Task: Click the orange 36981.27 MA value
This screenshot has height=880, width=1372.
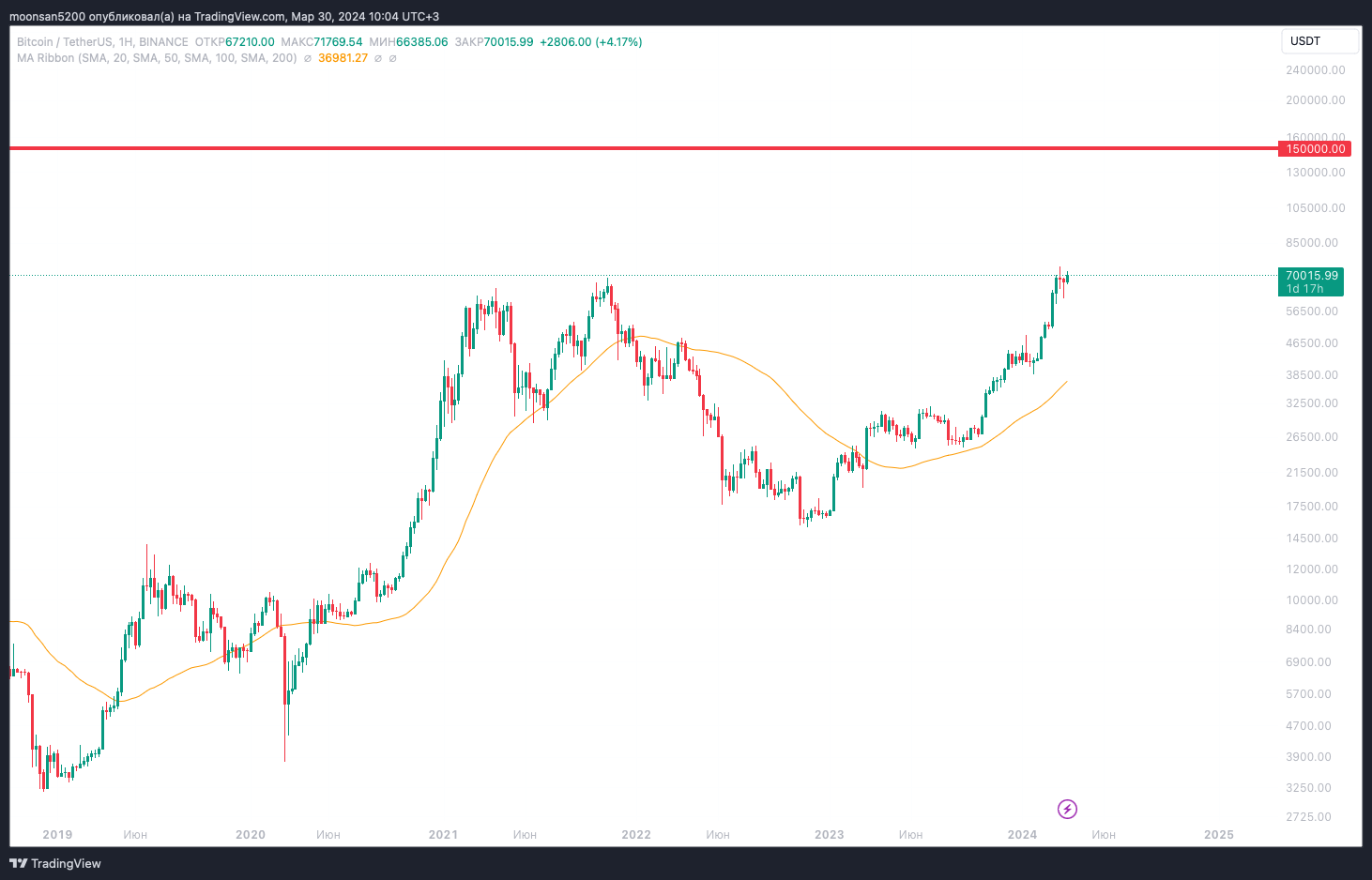Action: click(x=343, y=58)
